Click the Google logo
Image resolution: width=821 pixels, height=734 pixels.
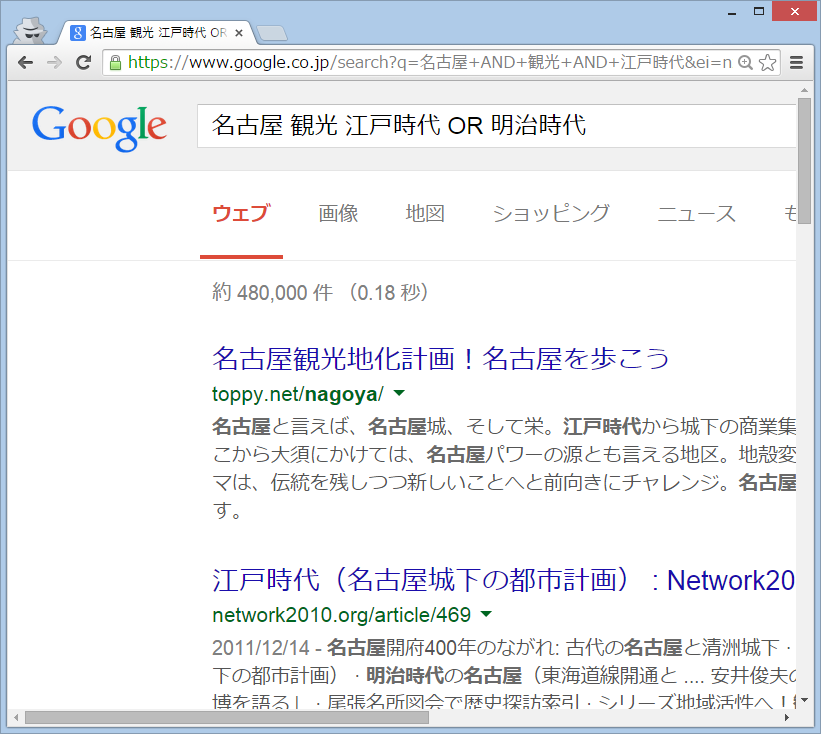pyautogui.click(x=99, y=127)
